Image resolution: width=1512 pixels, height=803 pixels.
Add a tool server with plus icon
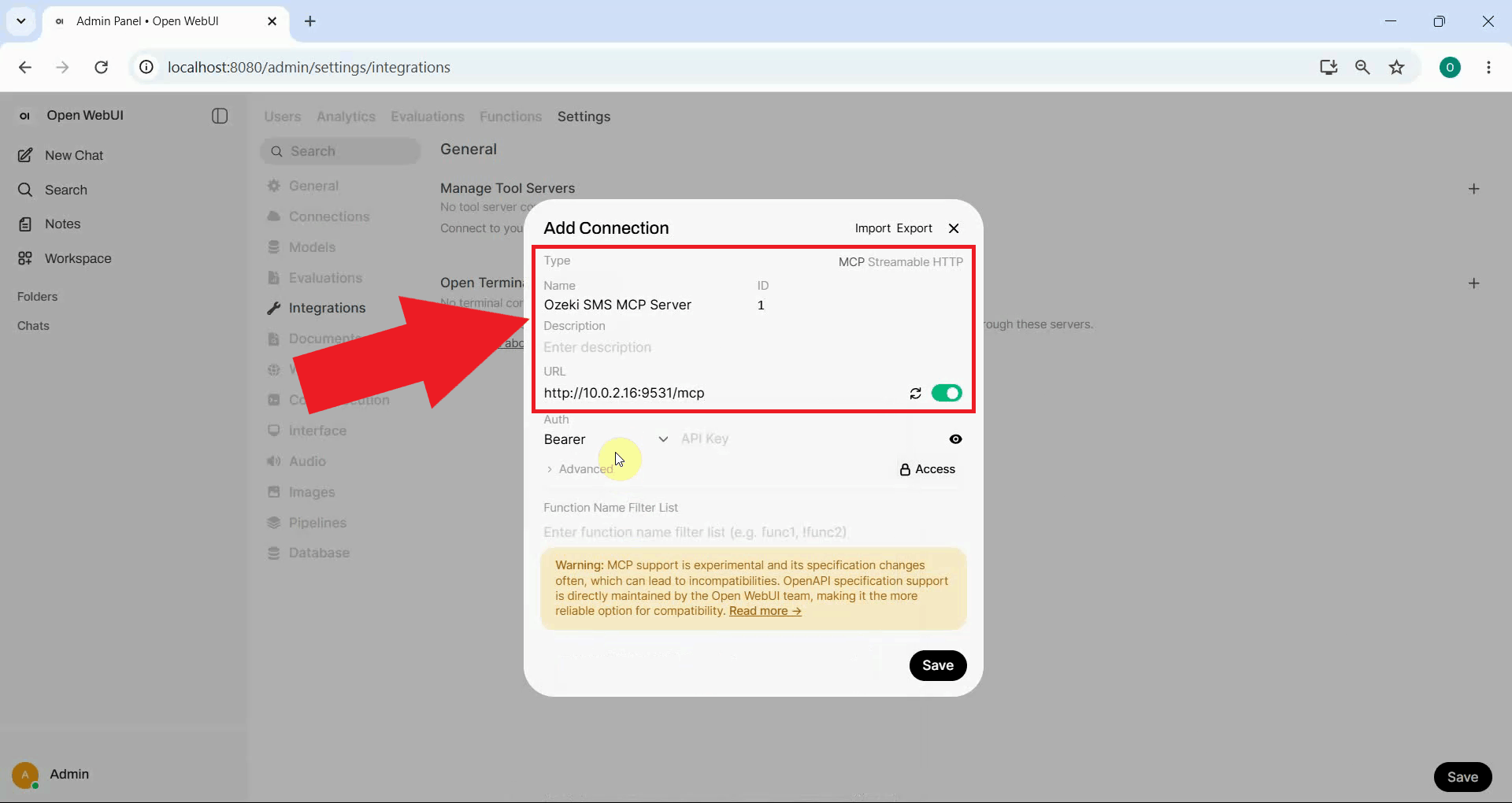pyautogui.click(x=1474, y=189)
